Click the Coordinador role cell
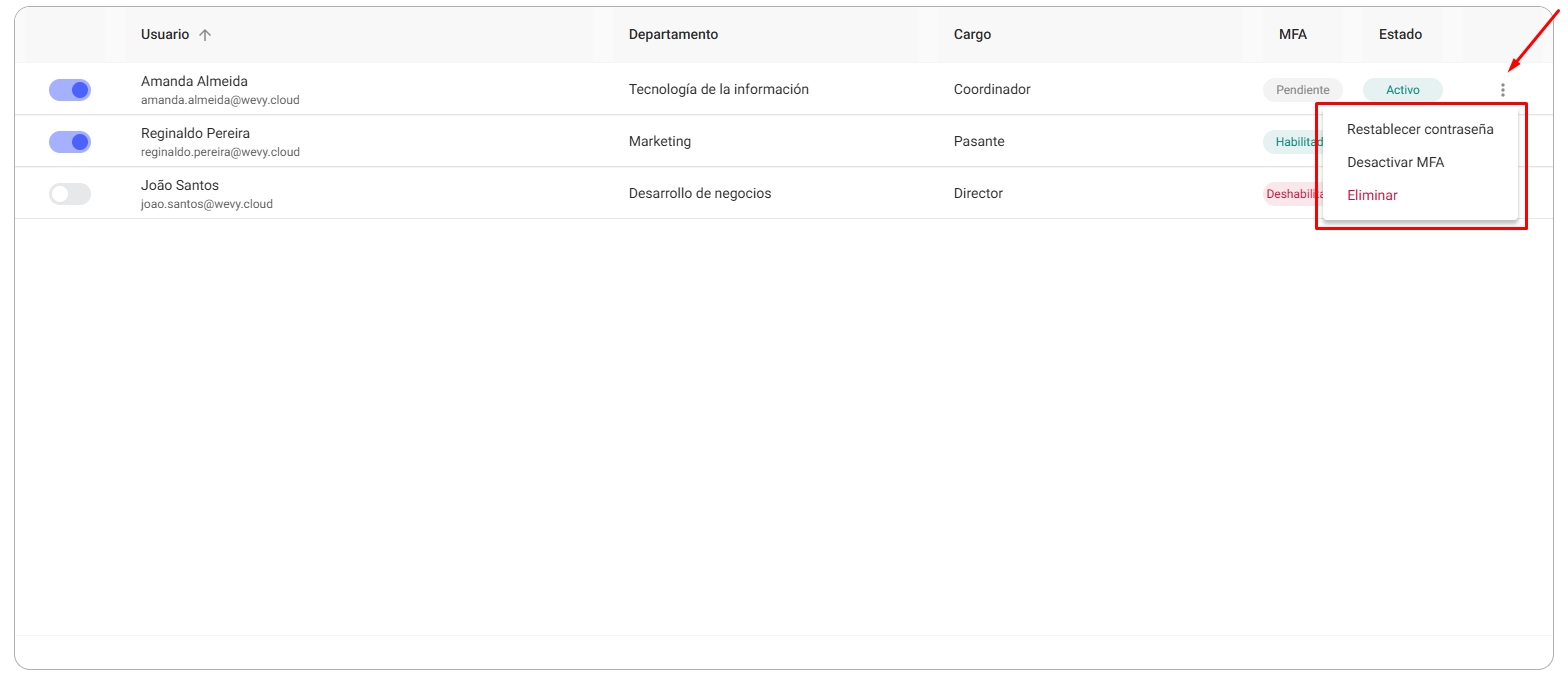The width and height of the screenshot is (1568, 677). (x=992, y=90)
